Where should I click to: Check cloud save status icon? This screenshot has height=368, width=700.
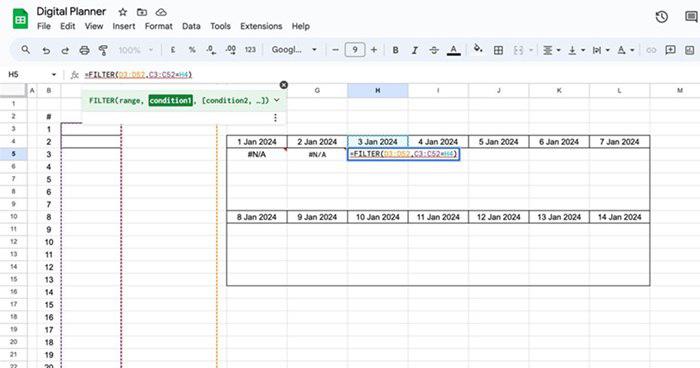pyautogui.click(x=161, y=12)
